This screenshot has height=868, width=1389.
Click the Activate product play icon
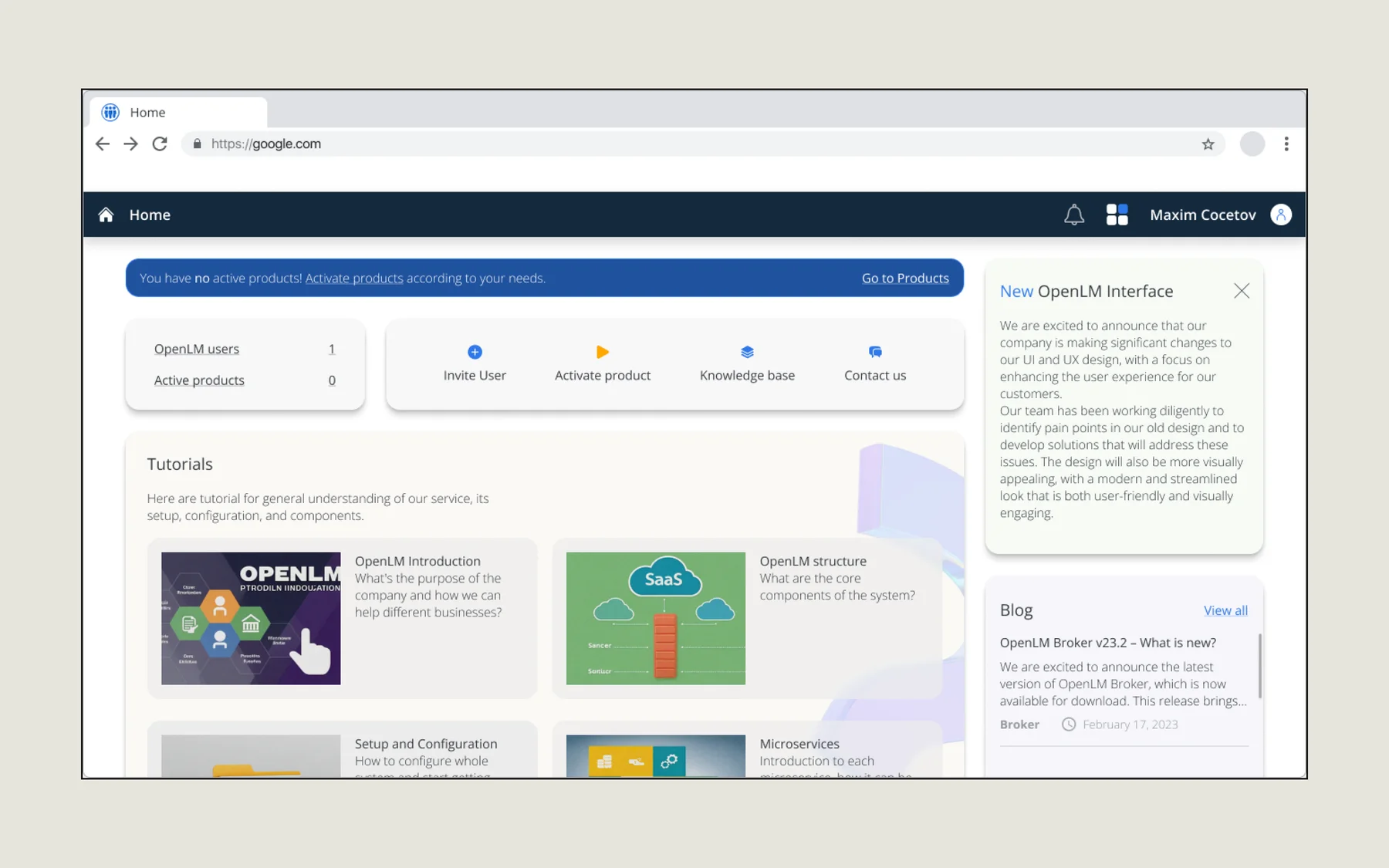(603, 352)
